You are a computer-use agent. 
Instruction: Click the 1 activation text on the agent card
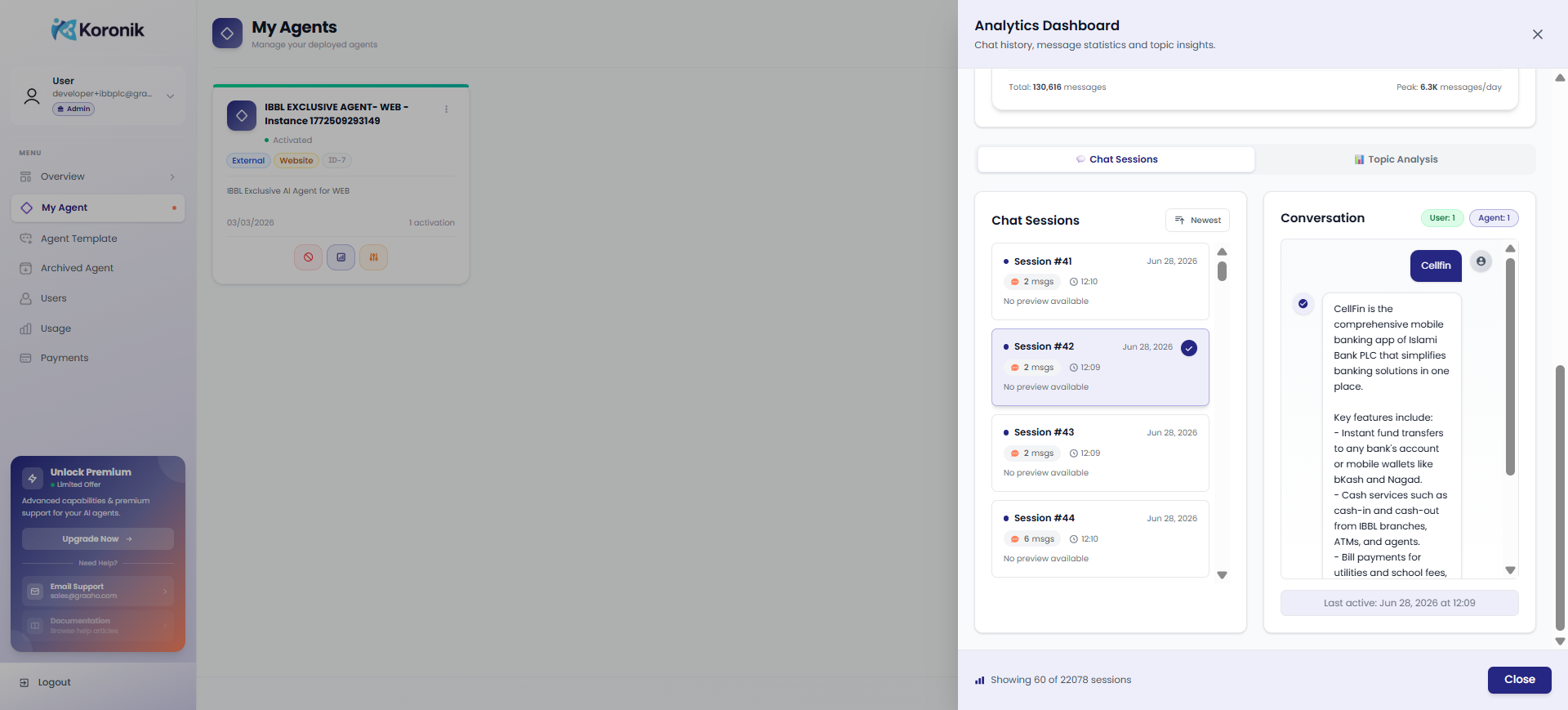432,223
